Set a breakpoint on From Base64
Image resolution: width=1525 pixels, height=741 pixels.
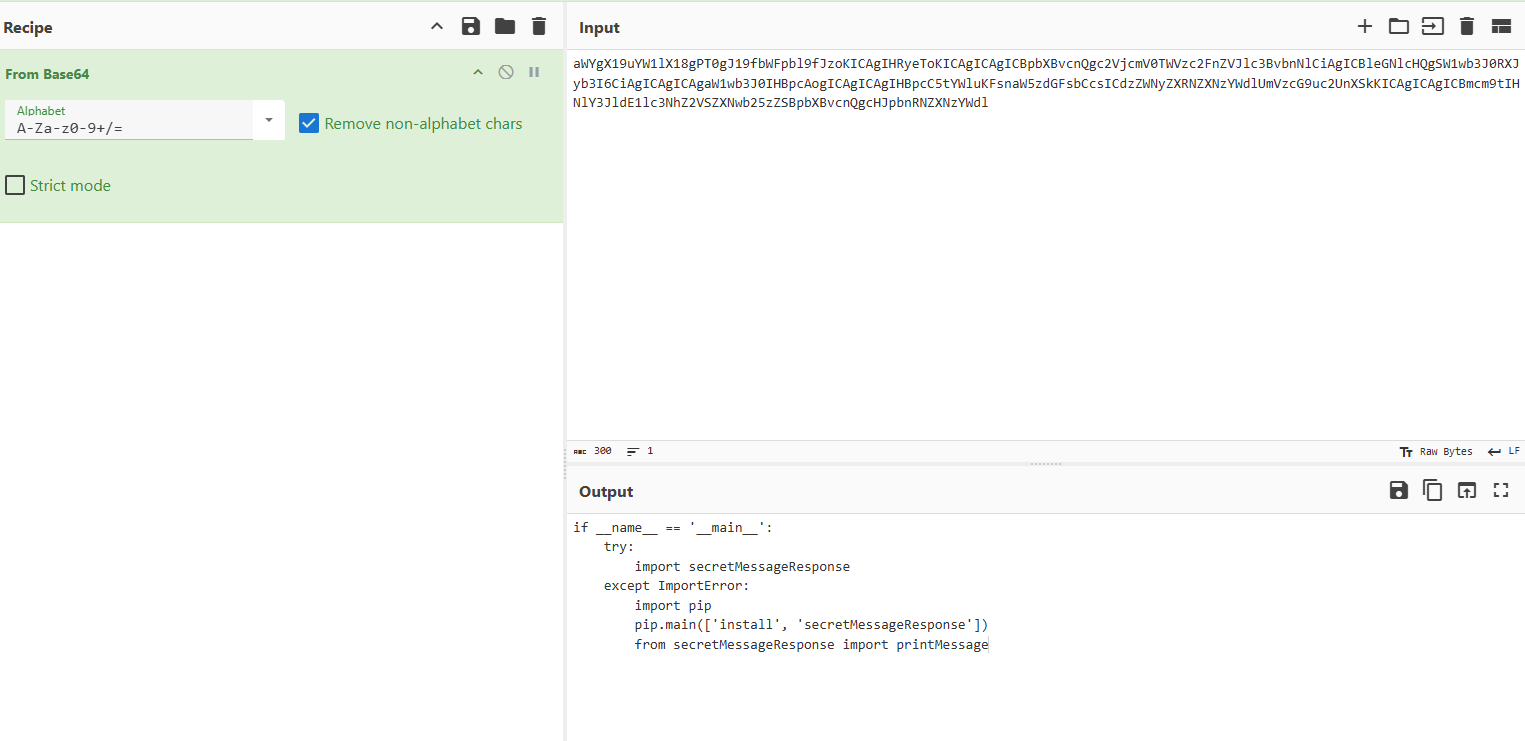(534, 72)
